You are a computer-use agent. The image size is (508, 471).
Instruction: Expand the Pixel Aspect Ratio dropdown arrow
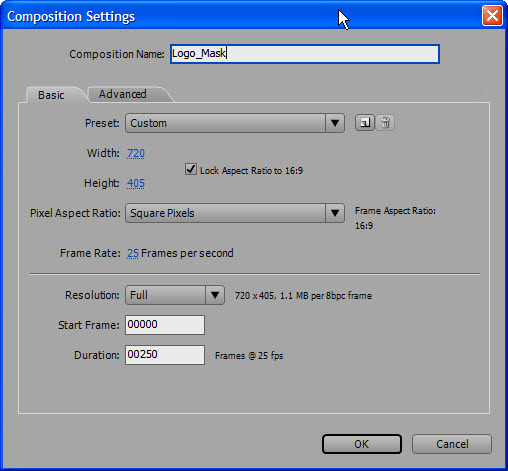(x=335, y=213)
